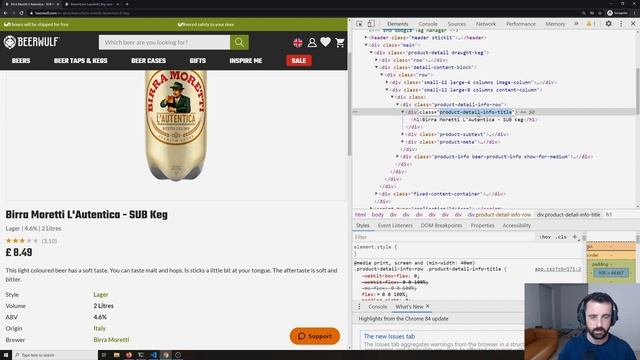This screenshot has height=360, width=640.
Task: Click the Windows Start button
Action: click(6, 355)
